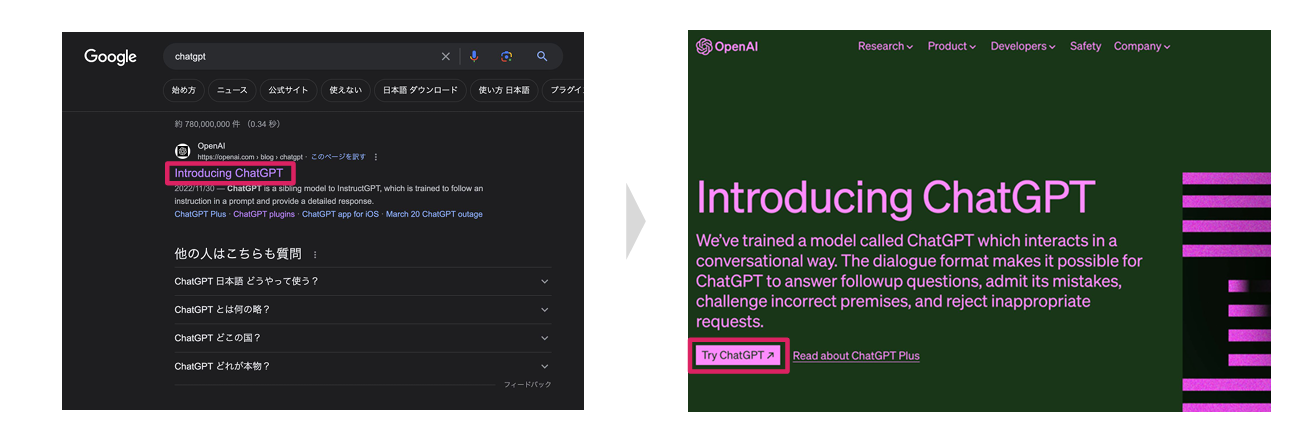Open the 'Introducing ChatGPT' search result link
1312x433 pixels.
pos(229,173)
